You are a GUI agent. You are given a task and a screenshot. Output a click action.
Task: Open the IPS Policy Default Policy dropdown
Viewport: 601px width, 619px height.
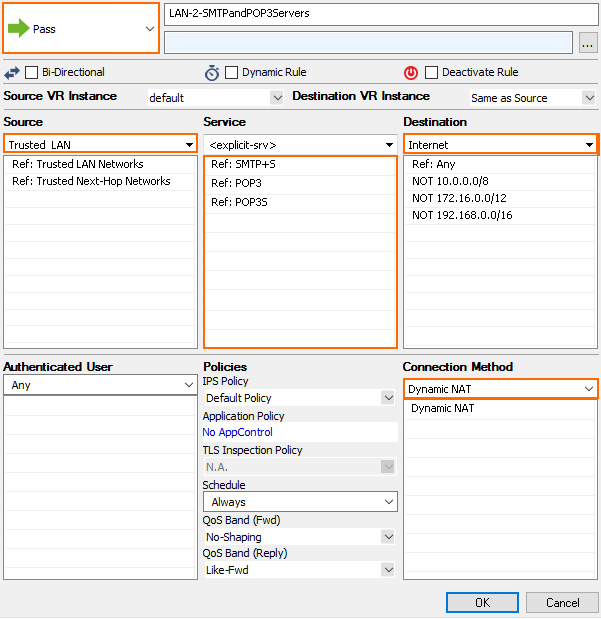click(300, 398)
